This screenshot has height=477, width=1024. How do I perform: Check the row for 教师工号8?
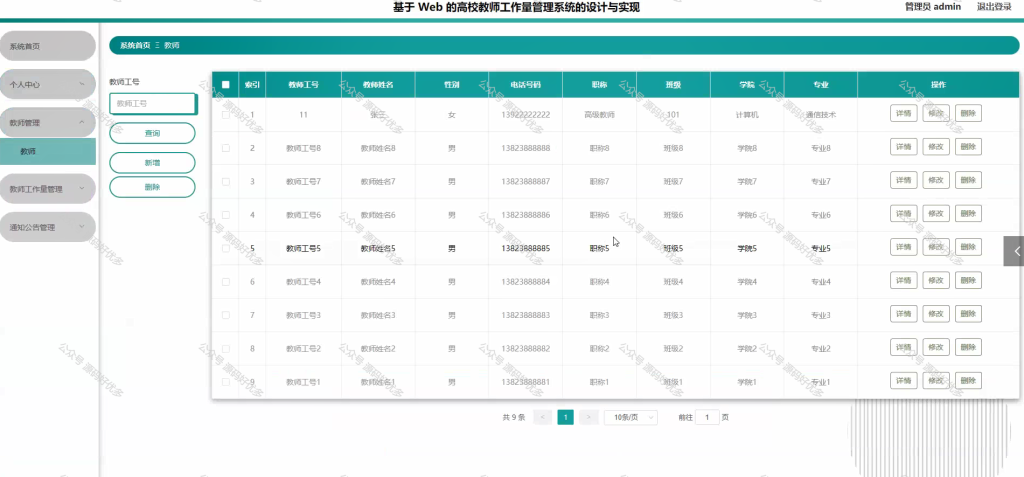coord(226,148)
